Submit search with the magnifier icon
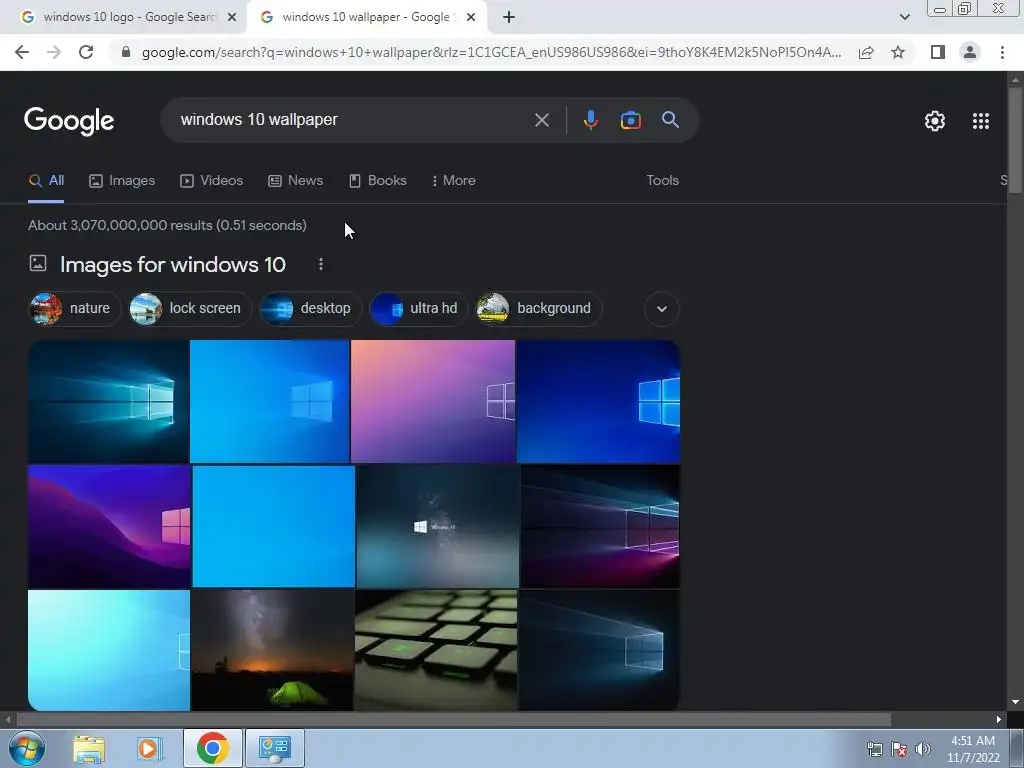The image size is (1024, 768). (x=670, y=120)
